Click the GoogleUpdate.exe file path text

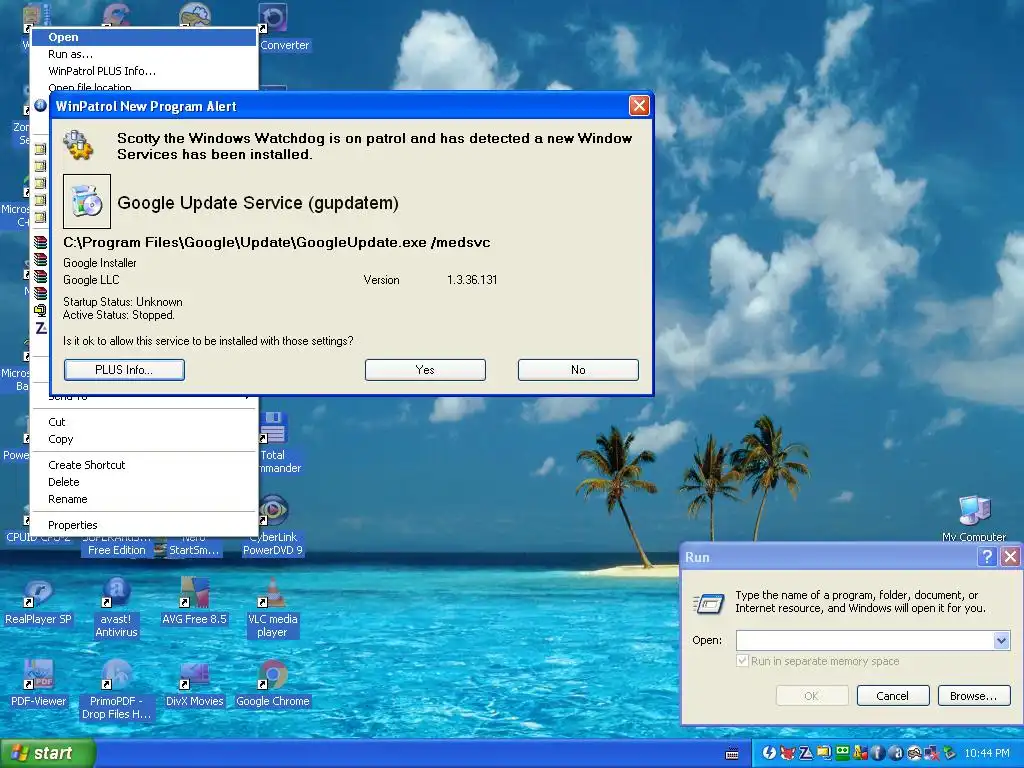[x=276, y=242]
